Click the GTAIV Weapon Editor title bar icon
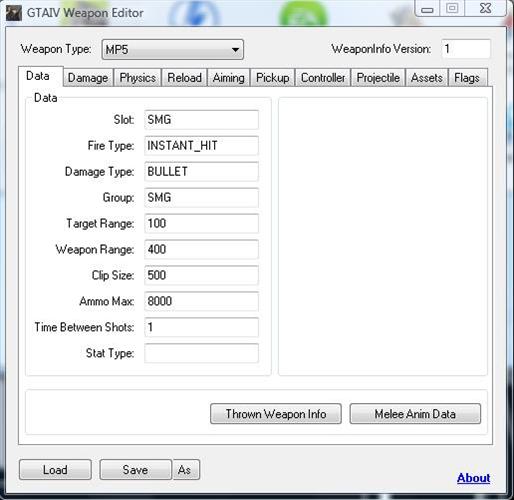This screenshot has height=500, width=514. point(14,13)
